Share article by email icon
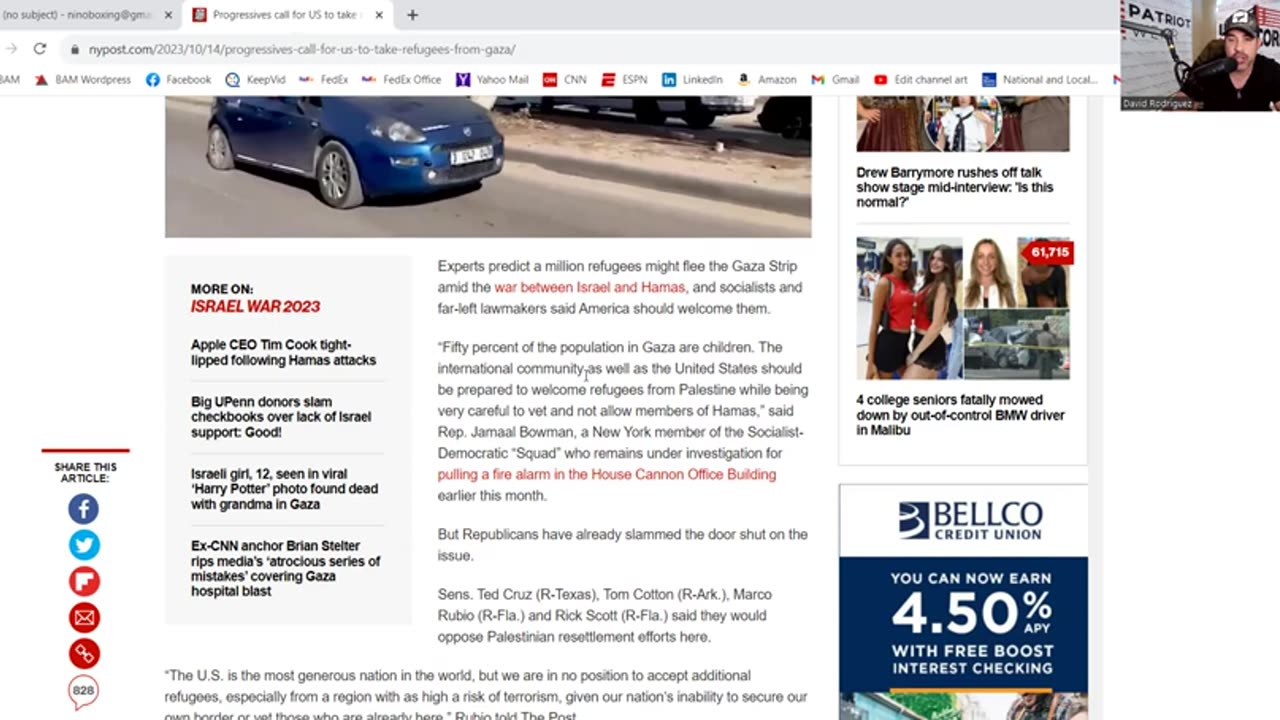Viewport: 1280px width, 720px height. click(84, 617)
